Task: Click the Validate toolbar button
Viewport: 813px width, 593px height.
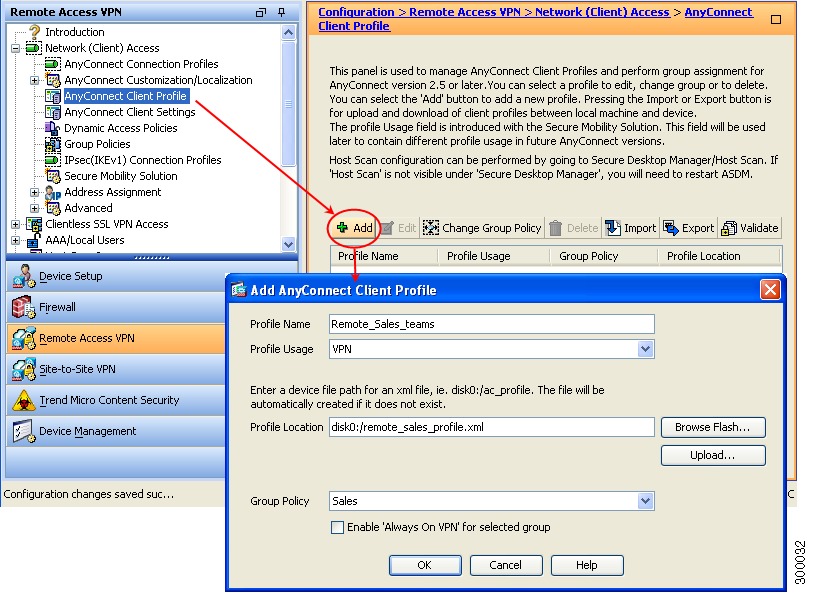Action: [x=749, y=228]
